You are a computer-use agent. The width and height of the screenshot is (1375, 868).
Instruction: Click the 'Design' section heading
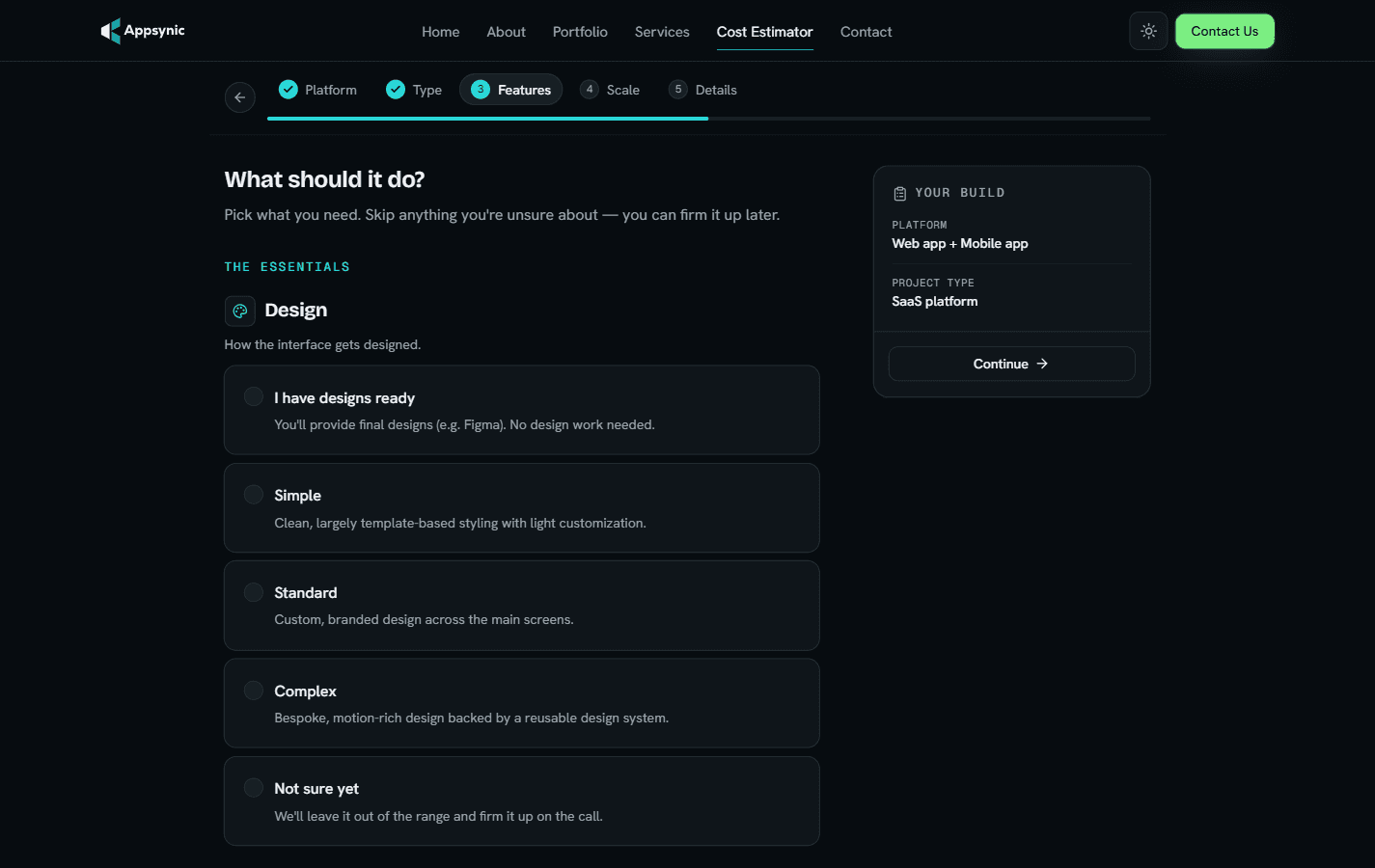click(295, 311)
